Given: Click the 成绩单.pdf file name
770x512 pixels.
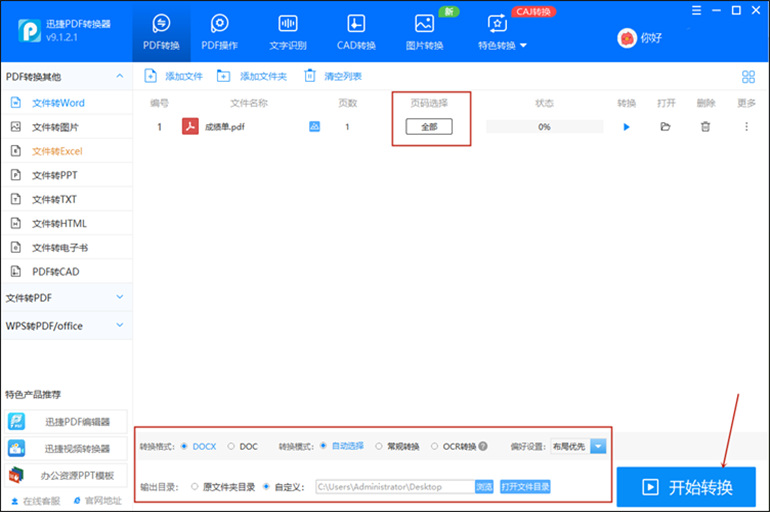Looking at the screenshot, I should coord(225,127).
